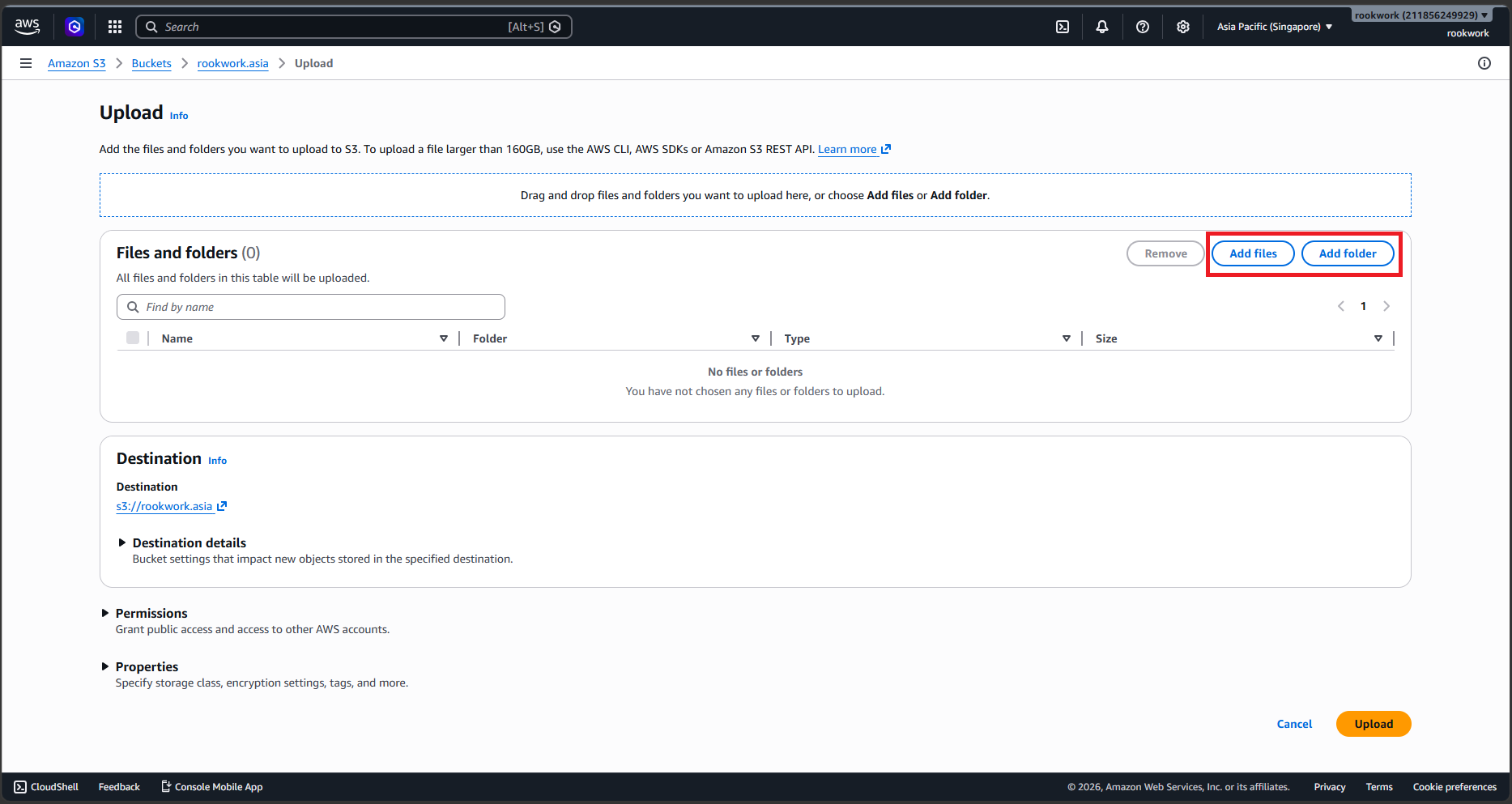Open Info link next to Destination heading
This screenshot has width=1512, height=804.
(x=217, y=461)
